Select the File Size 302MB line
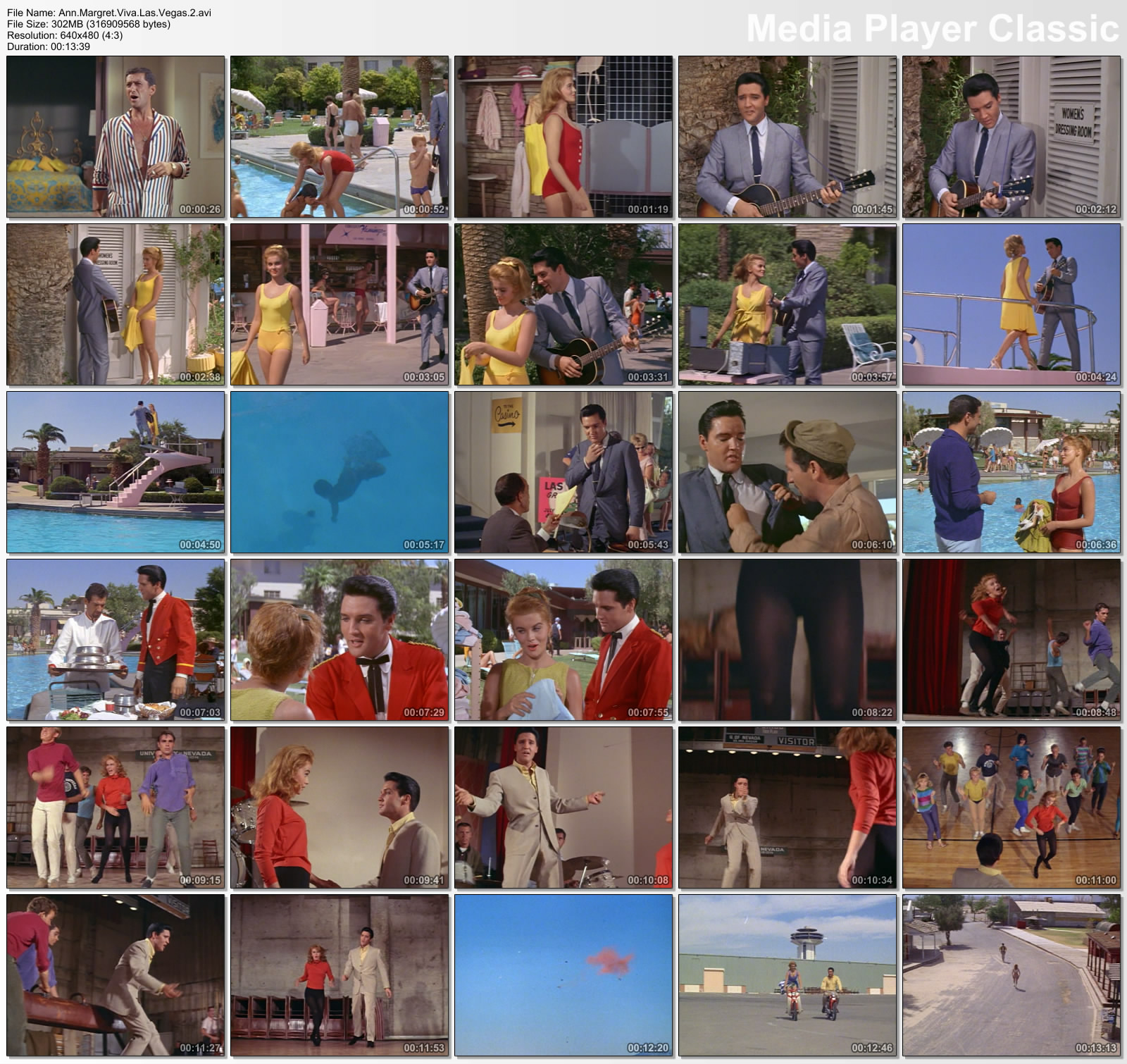The height and width of the screenshot is (1064, 1127). [x=89, y=24]
